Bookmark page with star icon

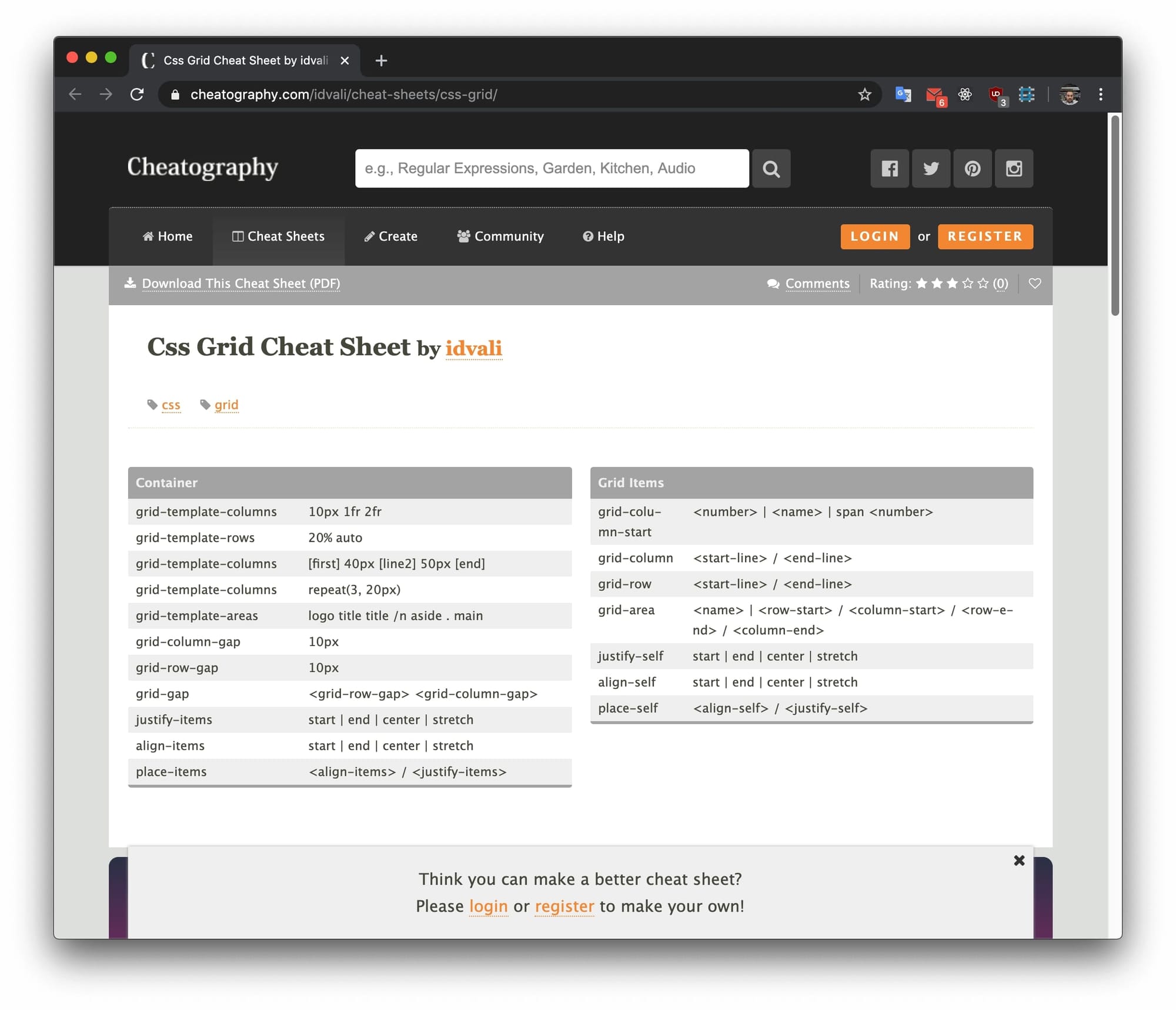coord(864,95)
